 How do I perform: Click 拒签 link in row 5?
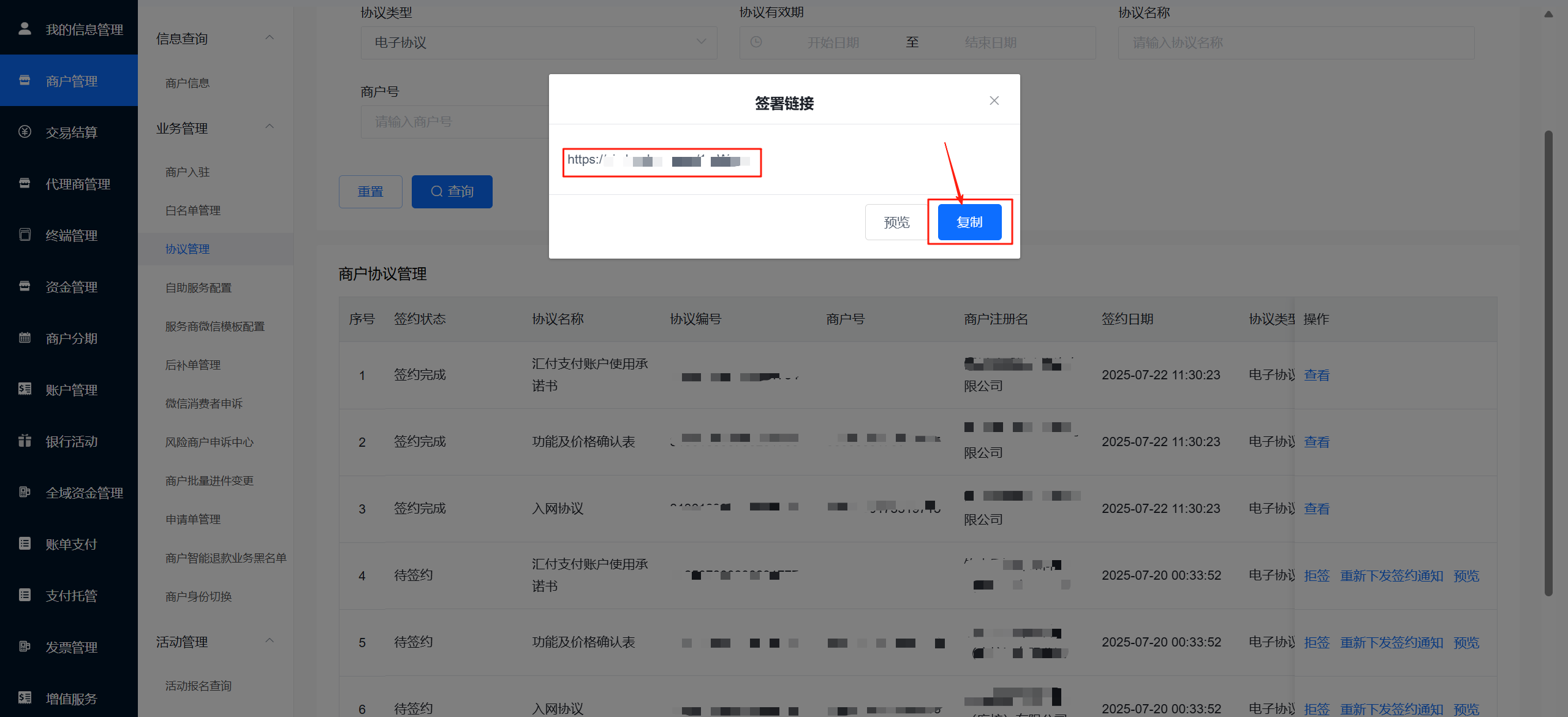(1317, 643)
